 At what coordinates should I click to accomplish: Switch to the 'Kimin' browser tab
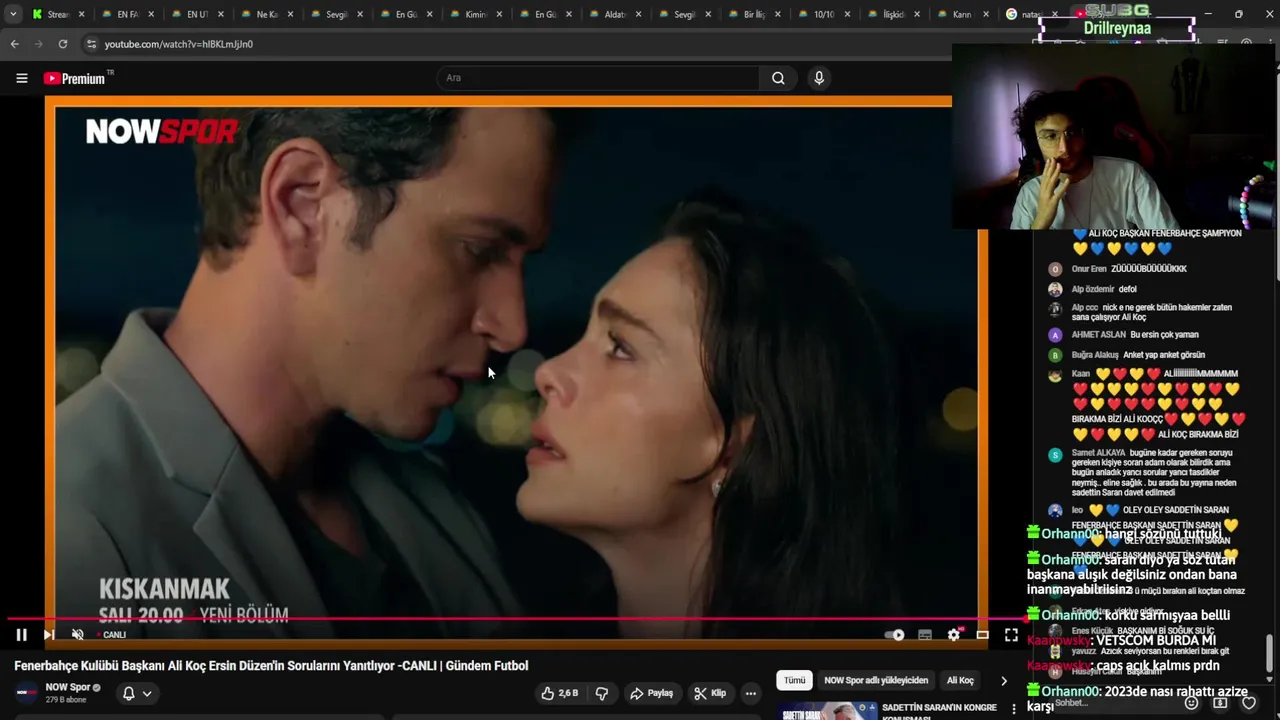click(x=476, y=14)
